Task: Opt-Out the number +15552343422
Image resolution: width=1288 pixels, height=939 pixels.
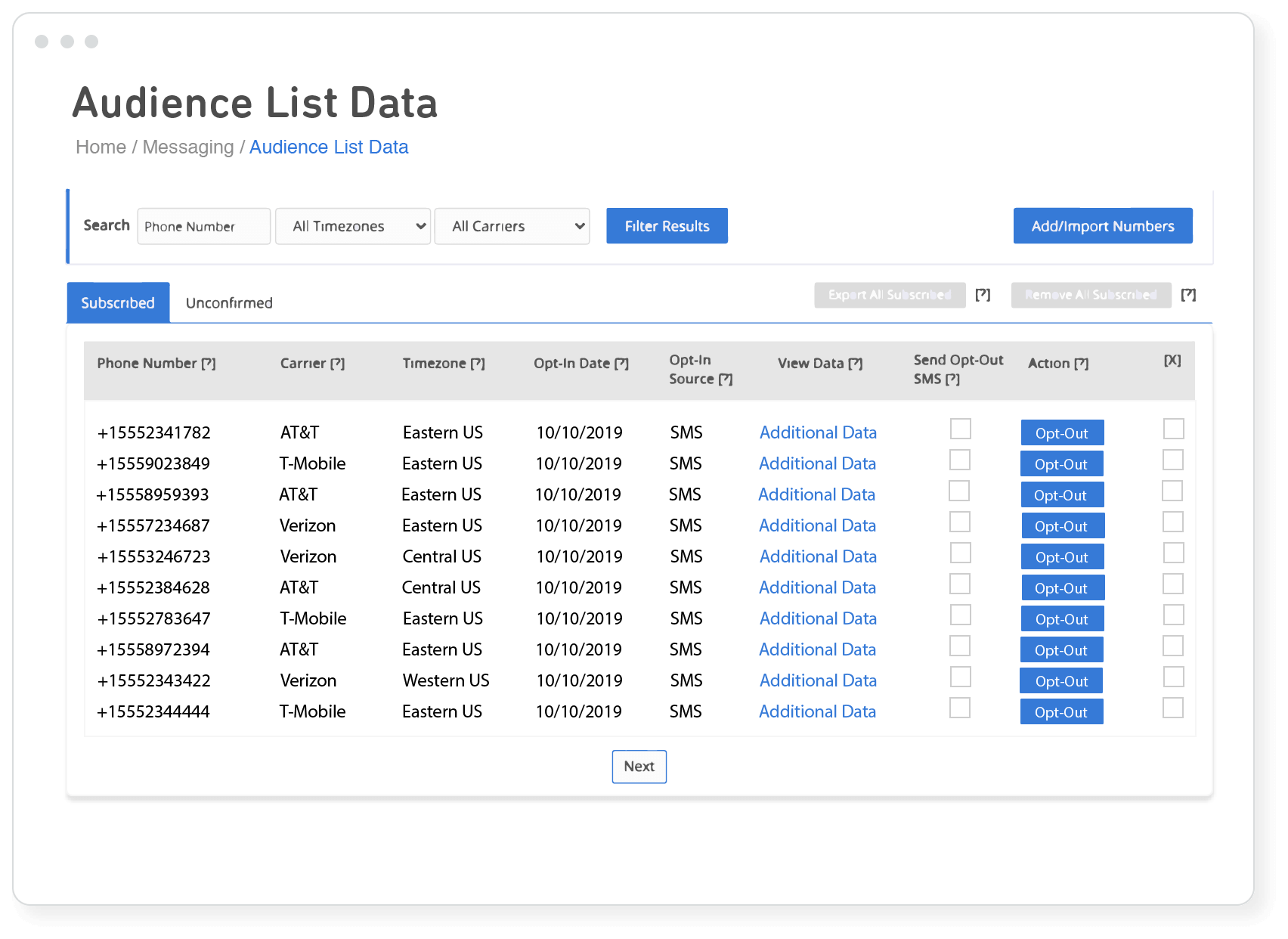Action: pyautogui.click(x=1061, y=680)
